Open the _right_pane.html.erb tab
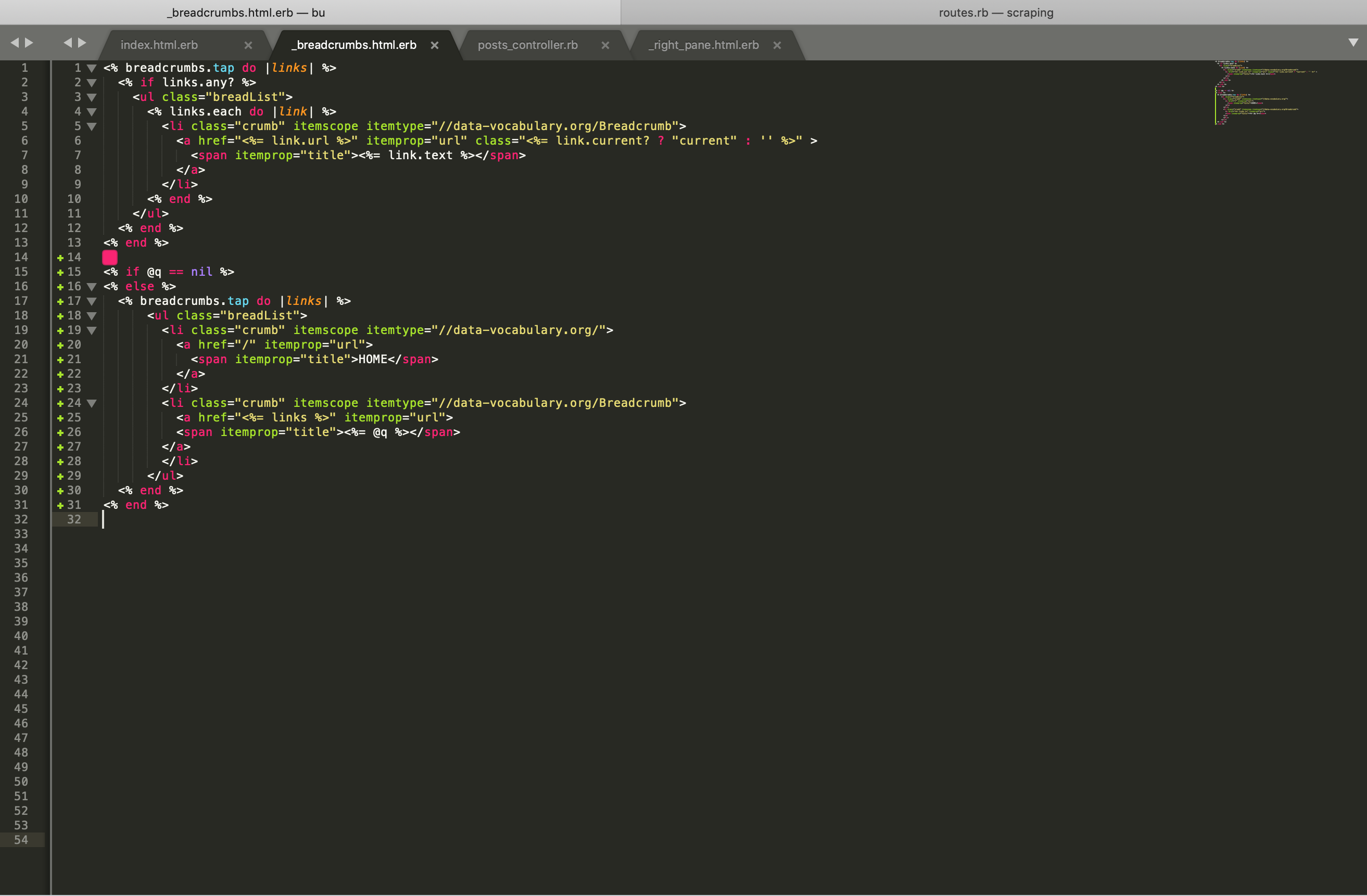 [703, 45]
